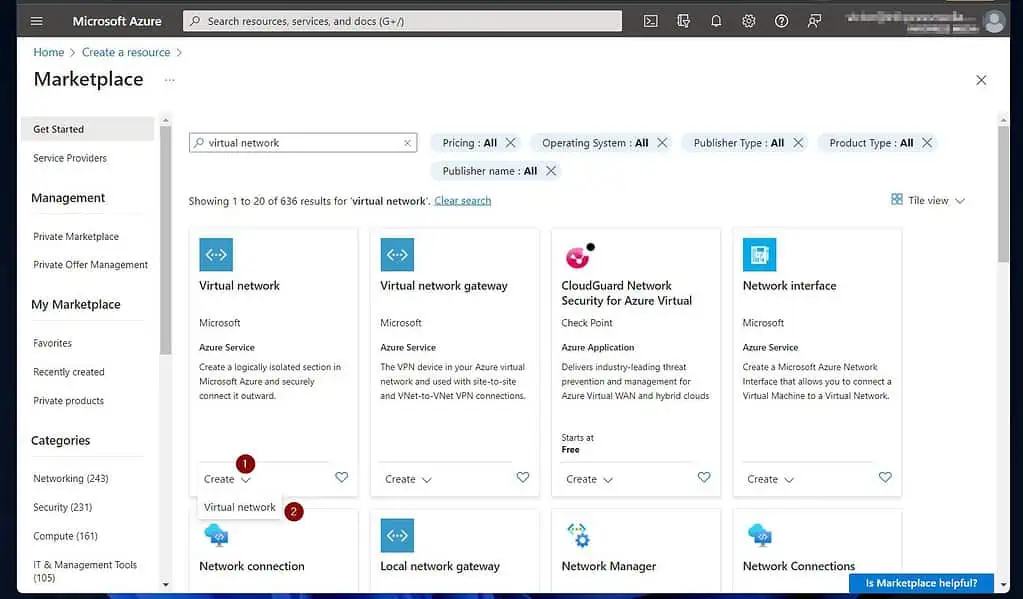Select the Virtual network service icon

216,254
